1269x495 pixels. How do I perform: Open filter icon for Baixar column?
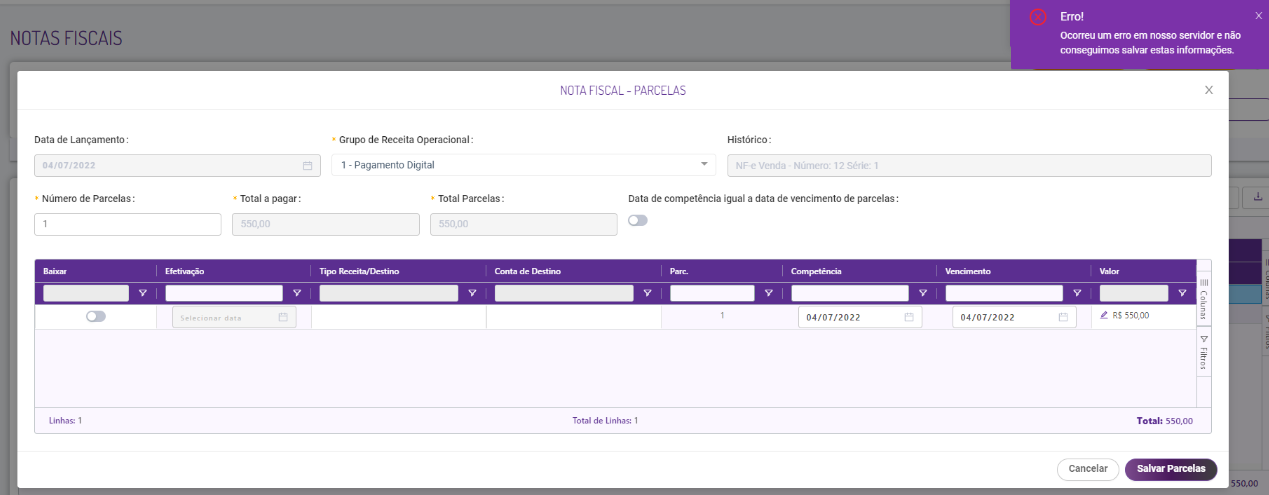tap(142, 293)
